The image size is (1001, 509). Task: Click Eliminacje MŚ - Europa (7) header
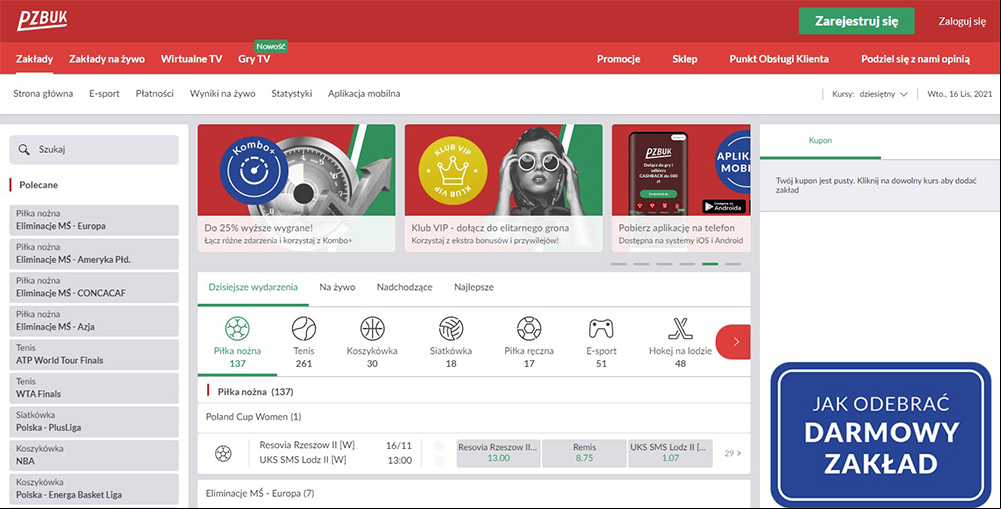tap(474, 494)
